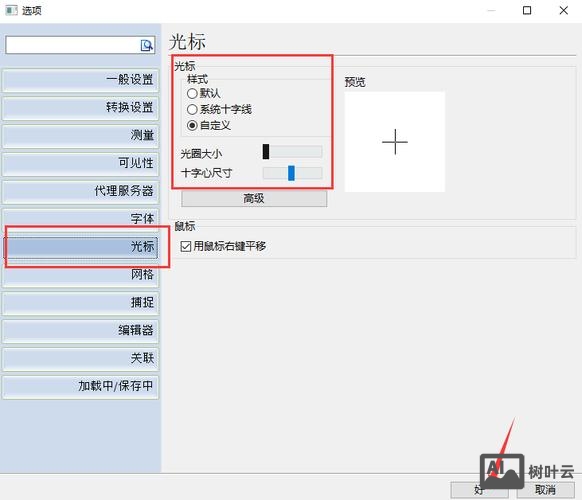
Task: Open the 加载中/保存中 category
Action: (81, 386)
